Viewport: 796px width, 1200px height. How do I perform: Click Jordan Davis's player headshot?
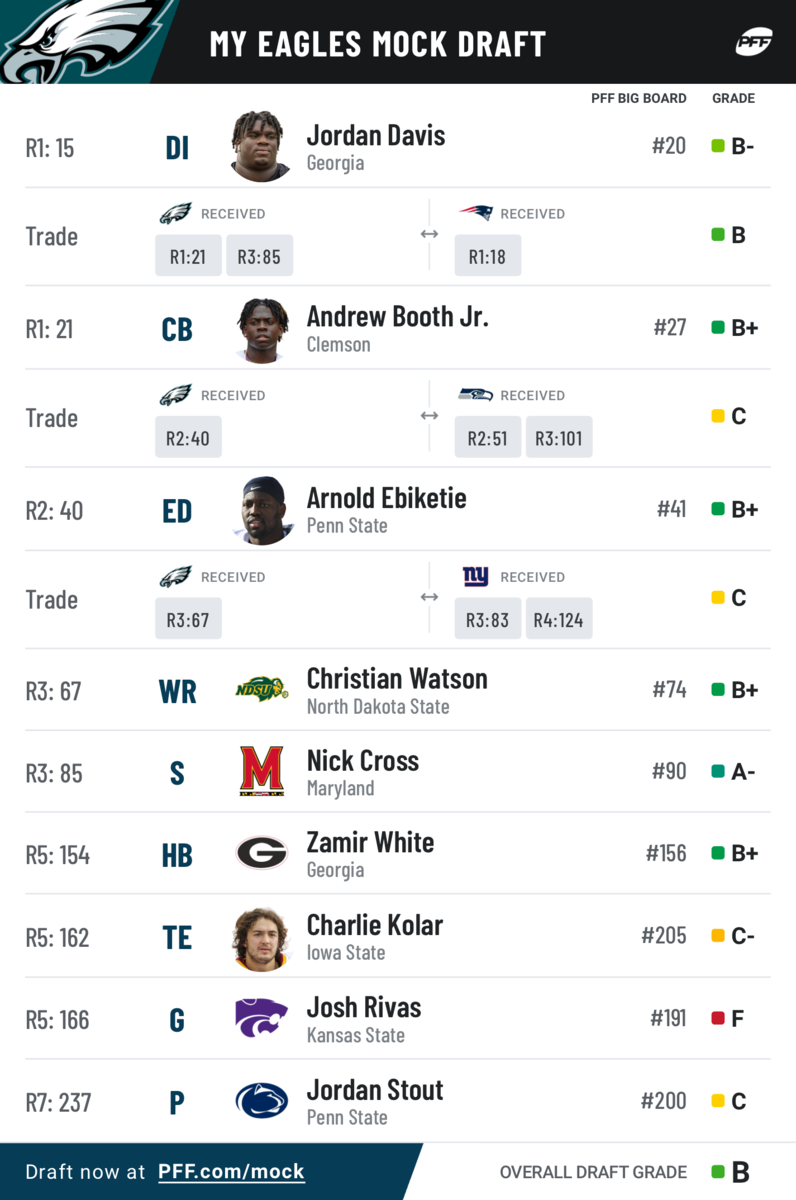coord(261,146)
